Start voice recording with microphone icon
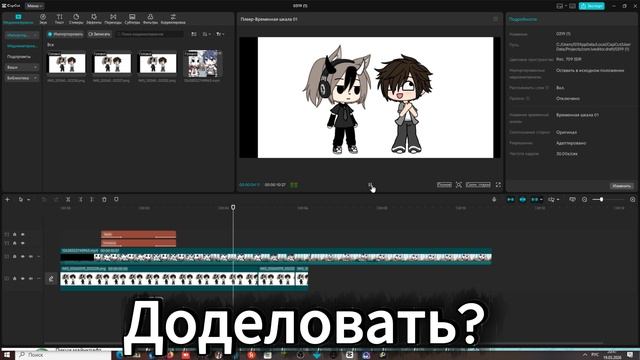 (494, 199)
